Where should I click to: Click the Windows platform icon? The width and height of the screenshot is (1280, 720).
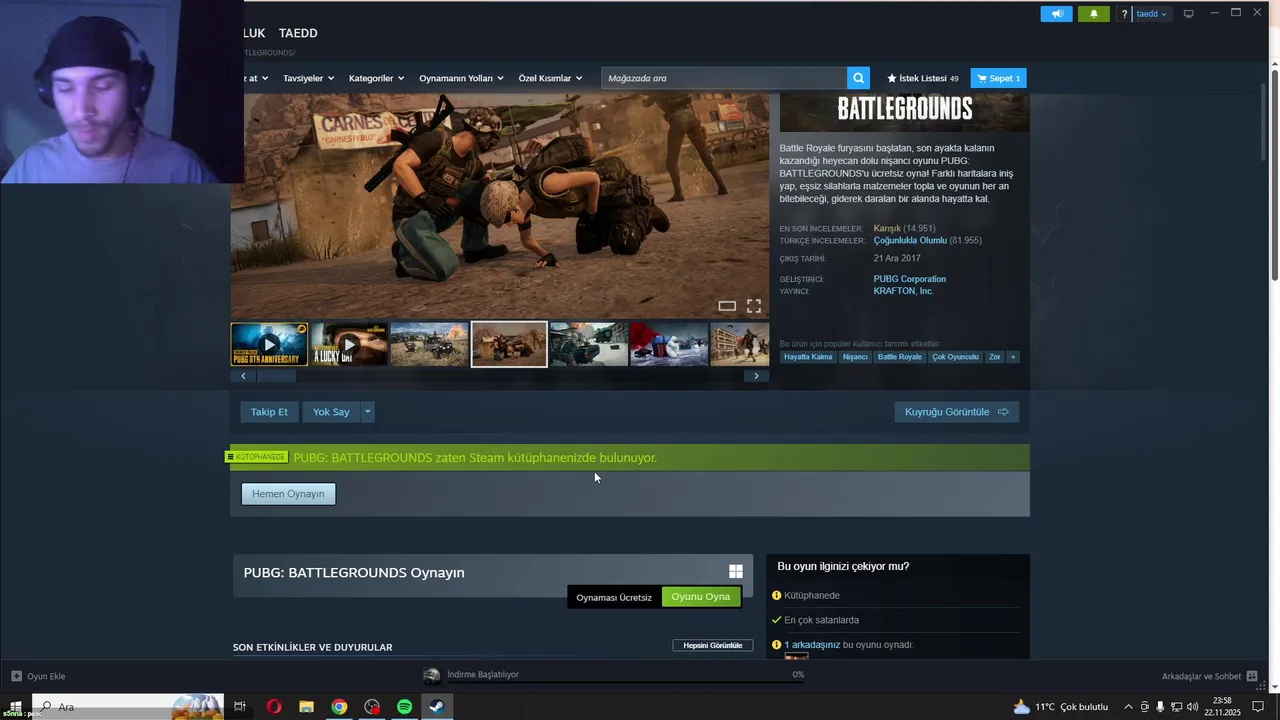click(736, 572)
